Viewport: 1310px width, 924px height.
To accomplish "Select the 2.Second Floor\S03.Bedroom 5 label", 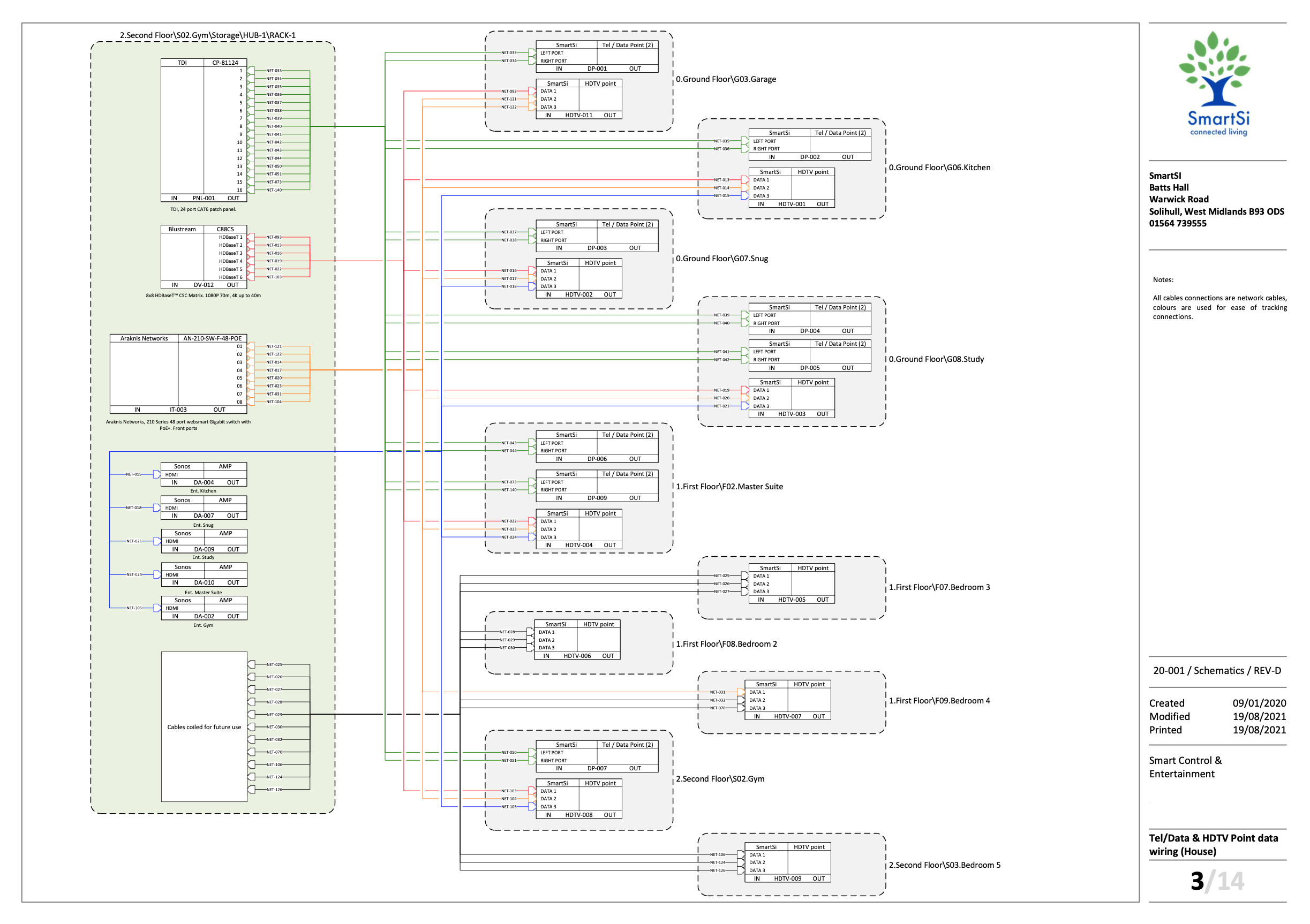I will pos(944,865).
